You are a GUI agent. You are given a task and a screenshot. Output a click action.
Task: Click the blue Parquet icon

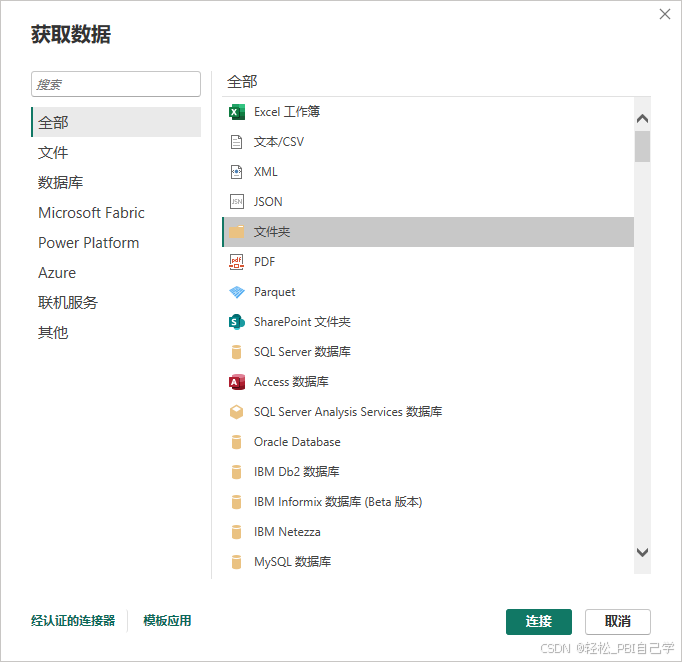coord(237,292)
